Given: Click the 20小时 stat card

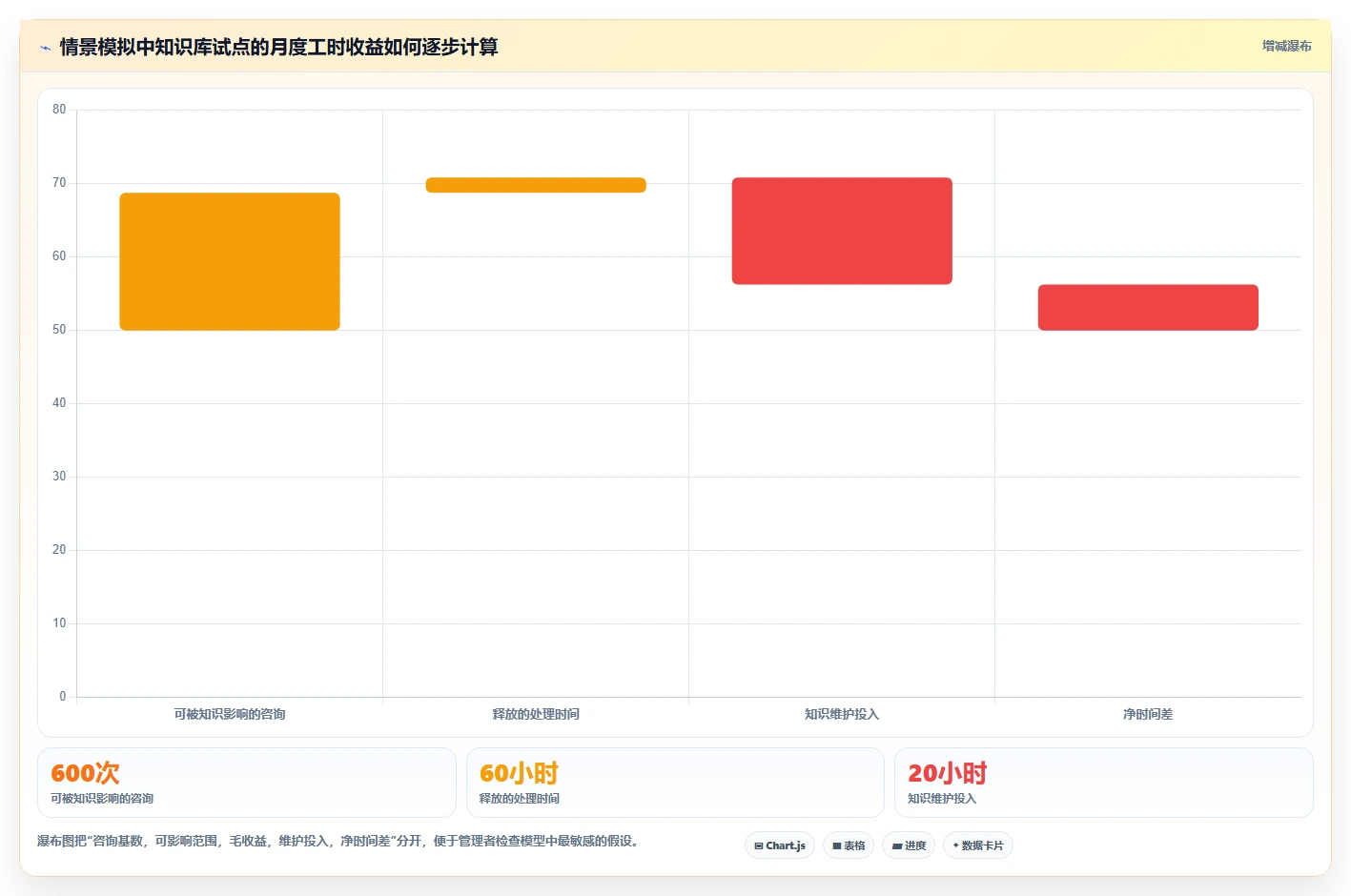Looking at the screenshot, I should [1104, 783].
